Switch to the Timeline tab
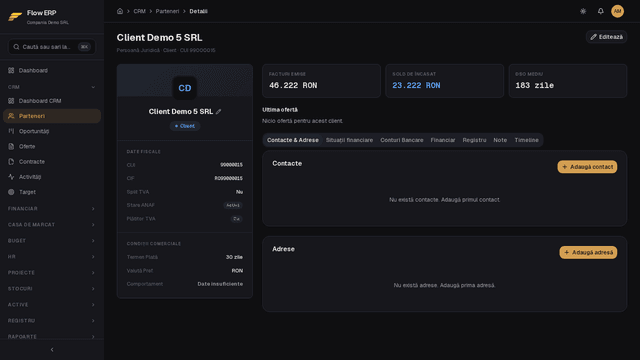 point(527,140)
